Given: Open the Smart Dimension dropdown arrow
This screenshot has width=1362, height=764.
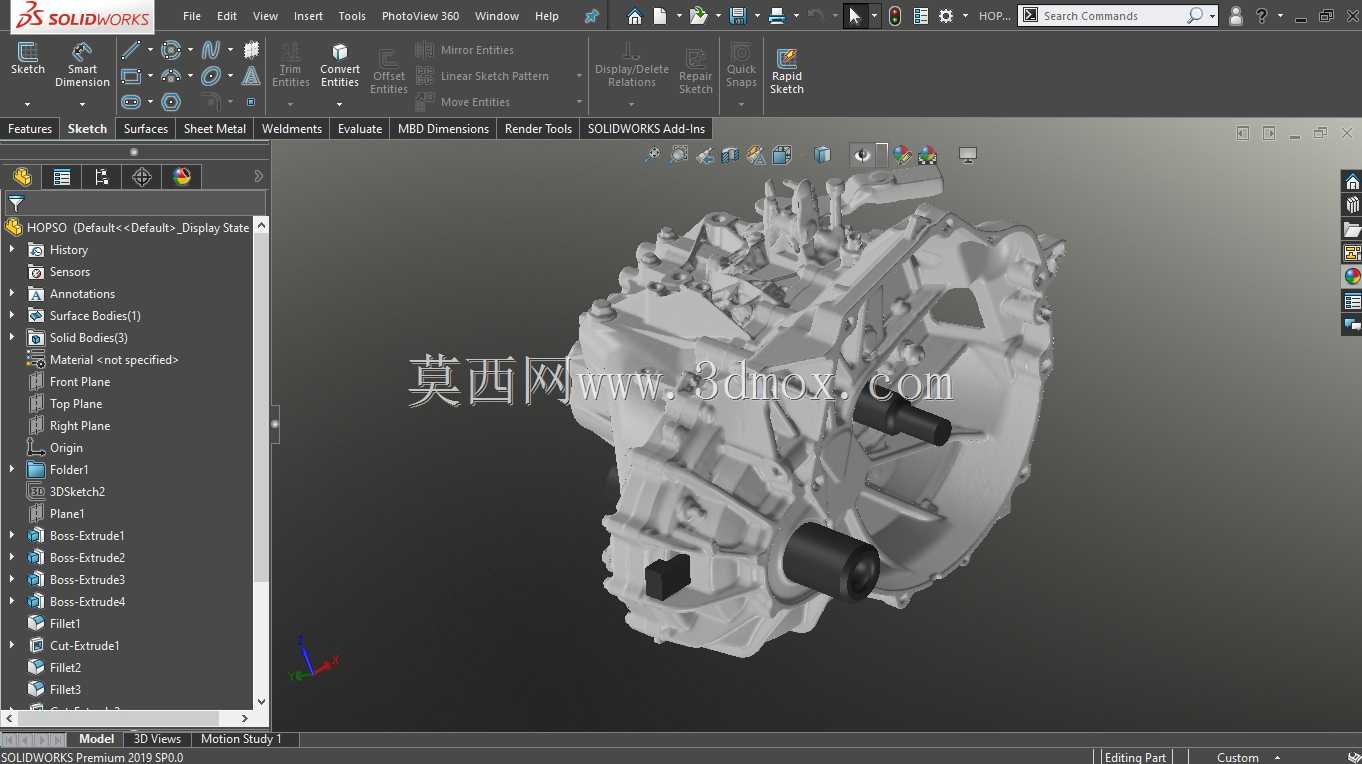Looking at the screenshot, I should (82, 104).
